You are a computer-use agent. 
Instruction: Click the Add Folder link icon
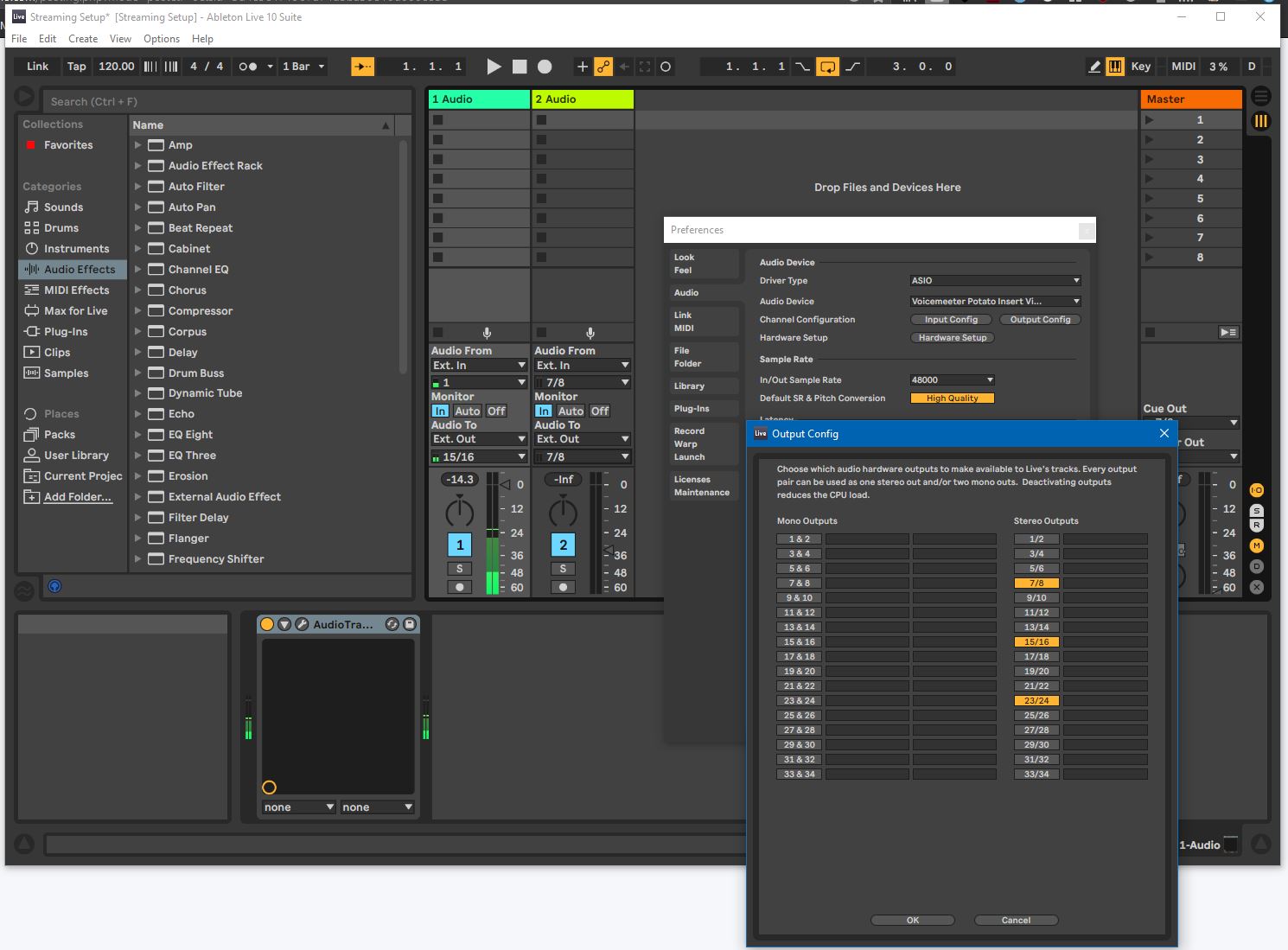[x=32, y=497]
